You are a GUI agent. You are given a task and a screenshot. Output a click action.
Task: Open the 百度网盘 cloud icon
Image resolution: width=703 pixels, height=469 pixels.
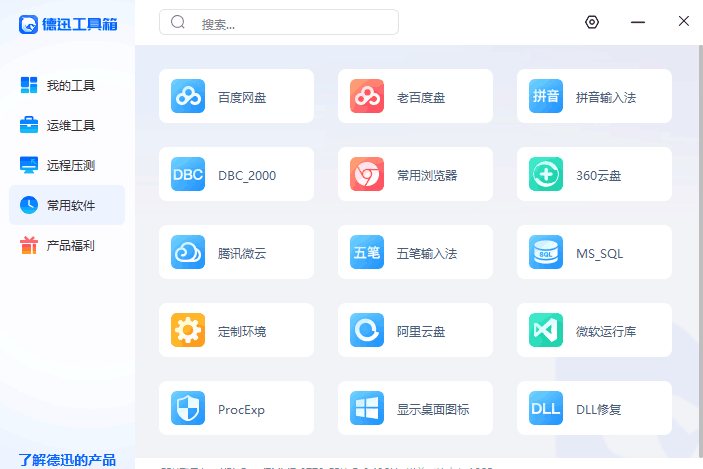pyautogui.click(x=188, y=97)
